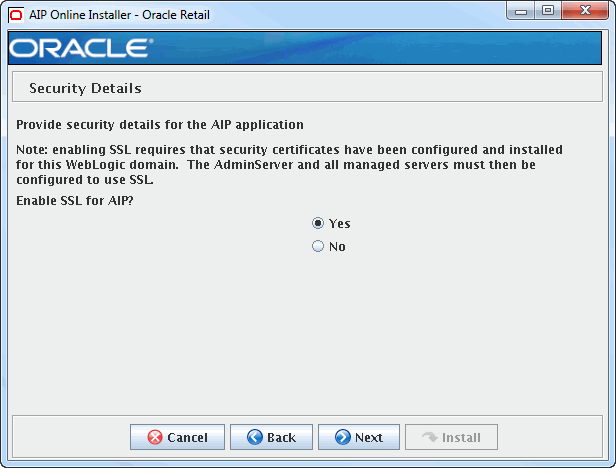Proceed with the Next button
This screenshot has width=616, height=468.
[359, 437]
